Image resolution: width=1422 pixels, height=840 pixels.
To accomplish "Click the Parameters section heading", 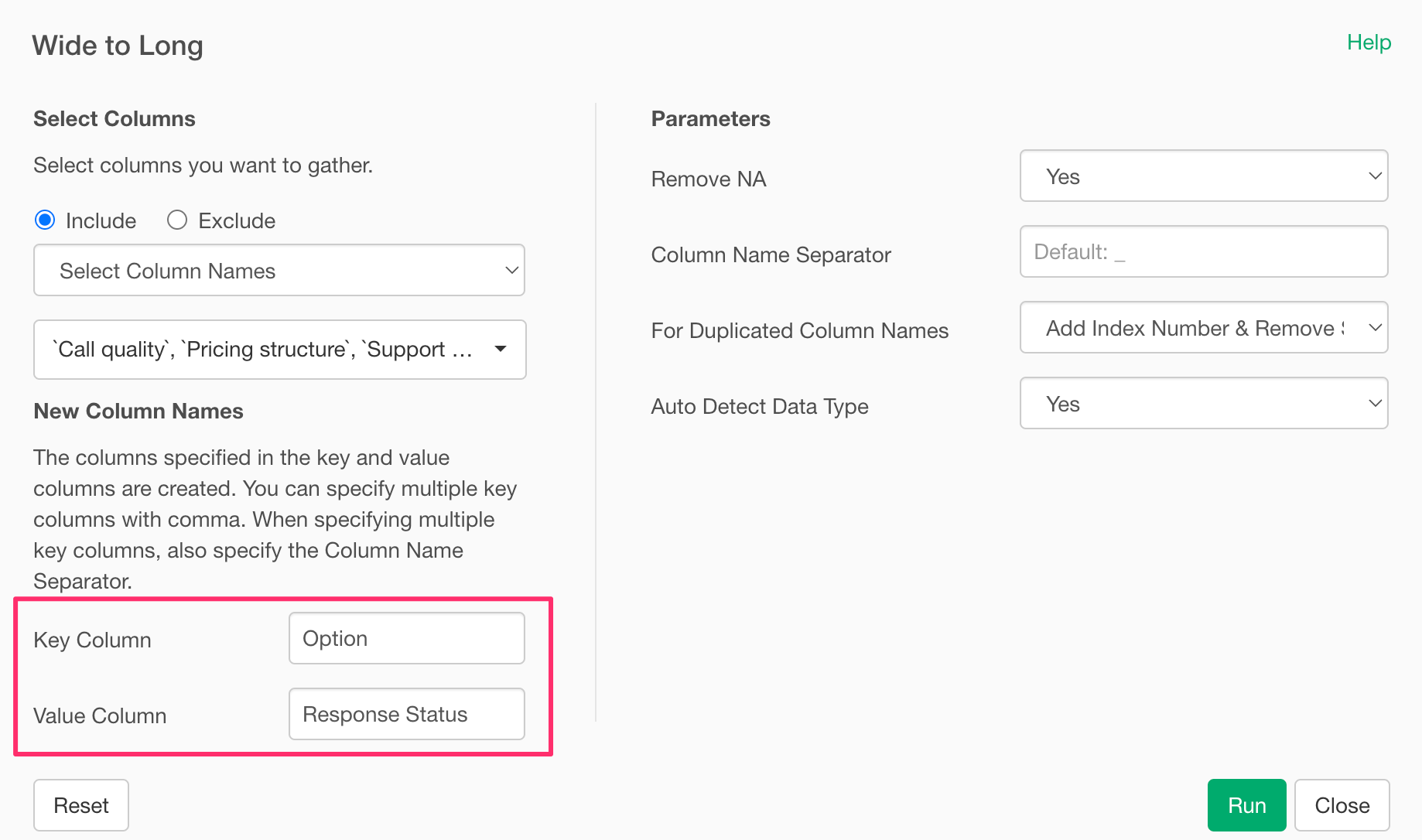I will [710, 119].
